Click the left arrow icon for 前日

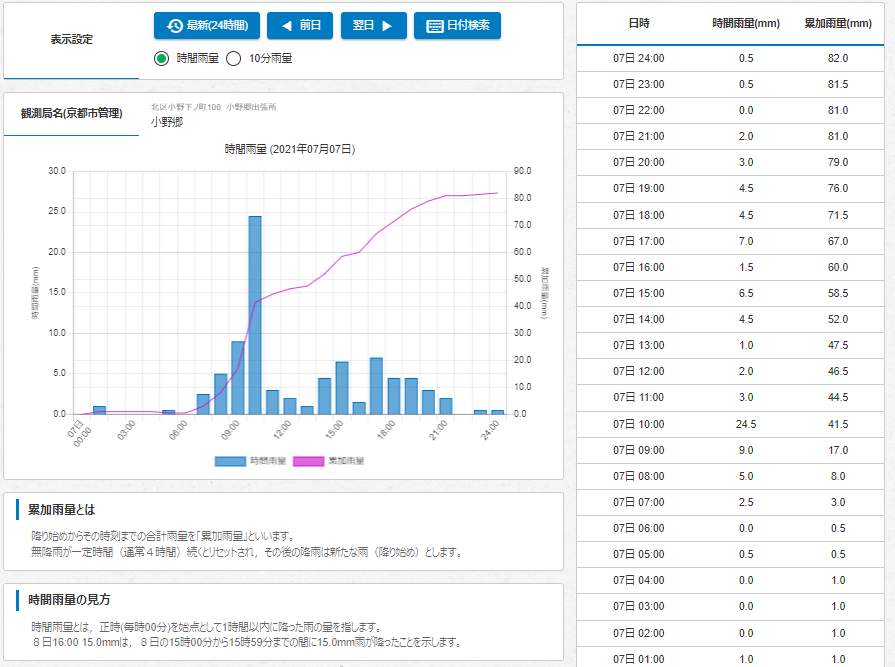click(287, 26)
